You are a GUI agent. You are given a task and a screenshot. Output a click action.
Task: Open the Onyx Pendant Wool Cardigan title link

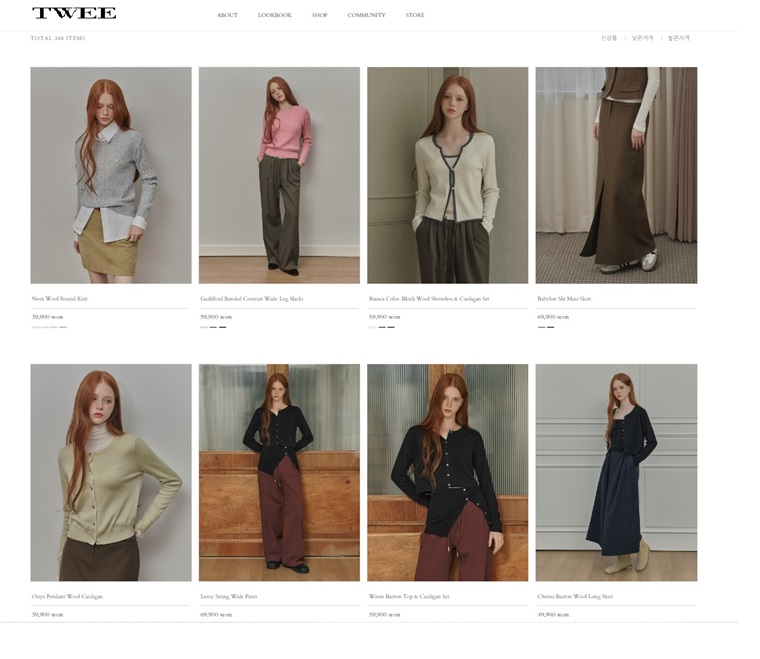coord(67,596)
